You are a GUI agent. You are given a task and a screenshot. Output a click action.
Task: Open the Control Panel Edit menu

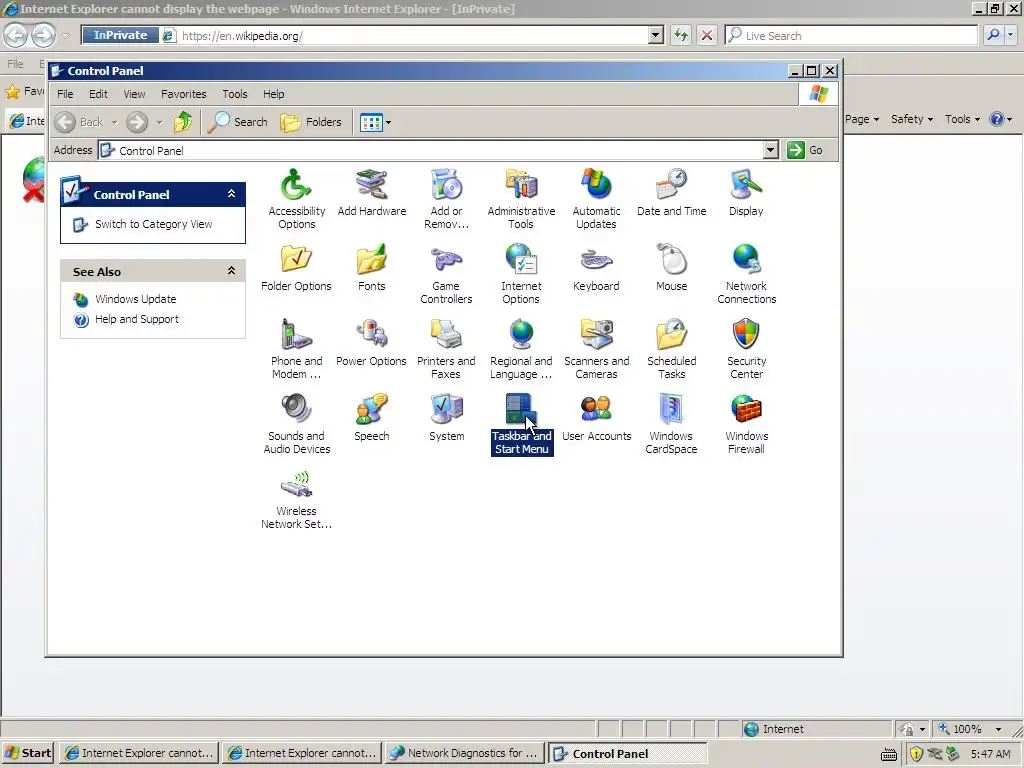pos(98,94)
